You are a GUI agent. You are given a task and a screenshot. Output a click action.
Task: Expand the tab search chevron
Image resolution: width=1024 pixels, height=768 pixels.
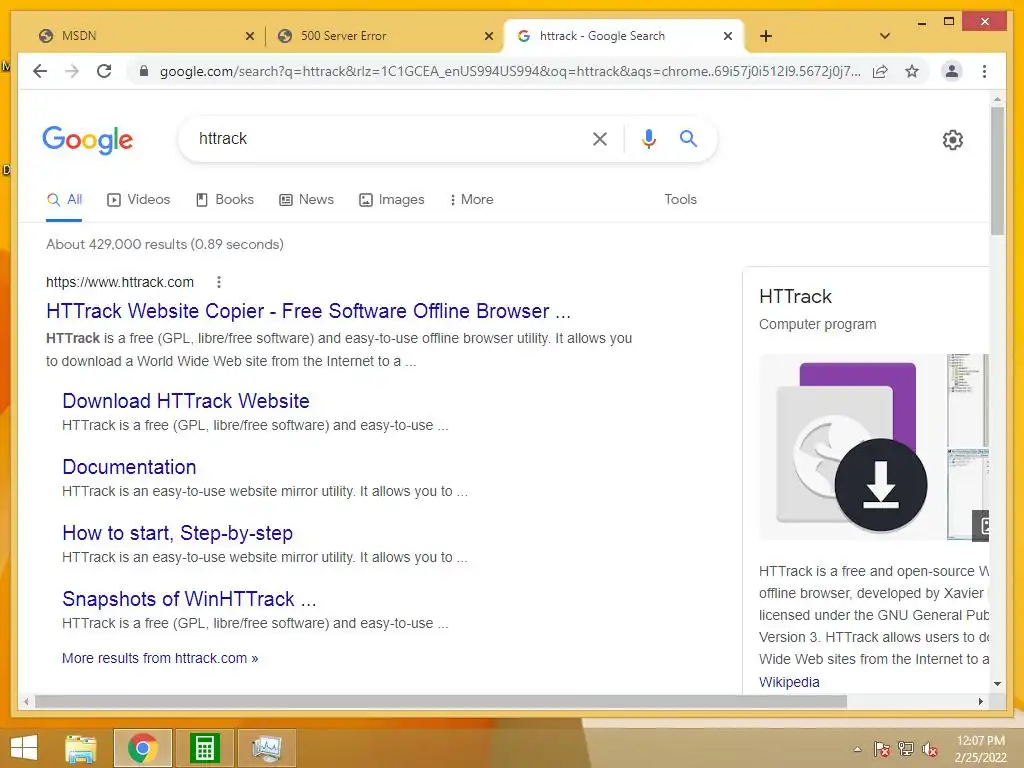[x=885, y=36]
